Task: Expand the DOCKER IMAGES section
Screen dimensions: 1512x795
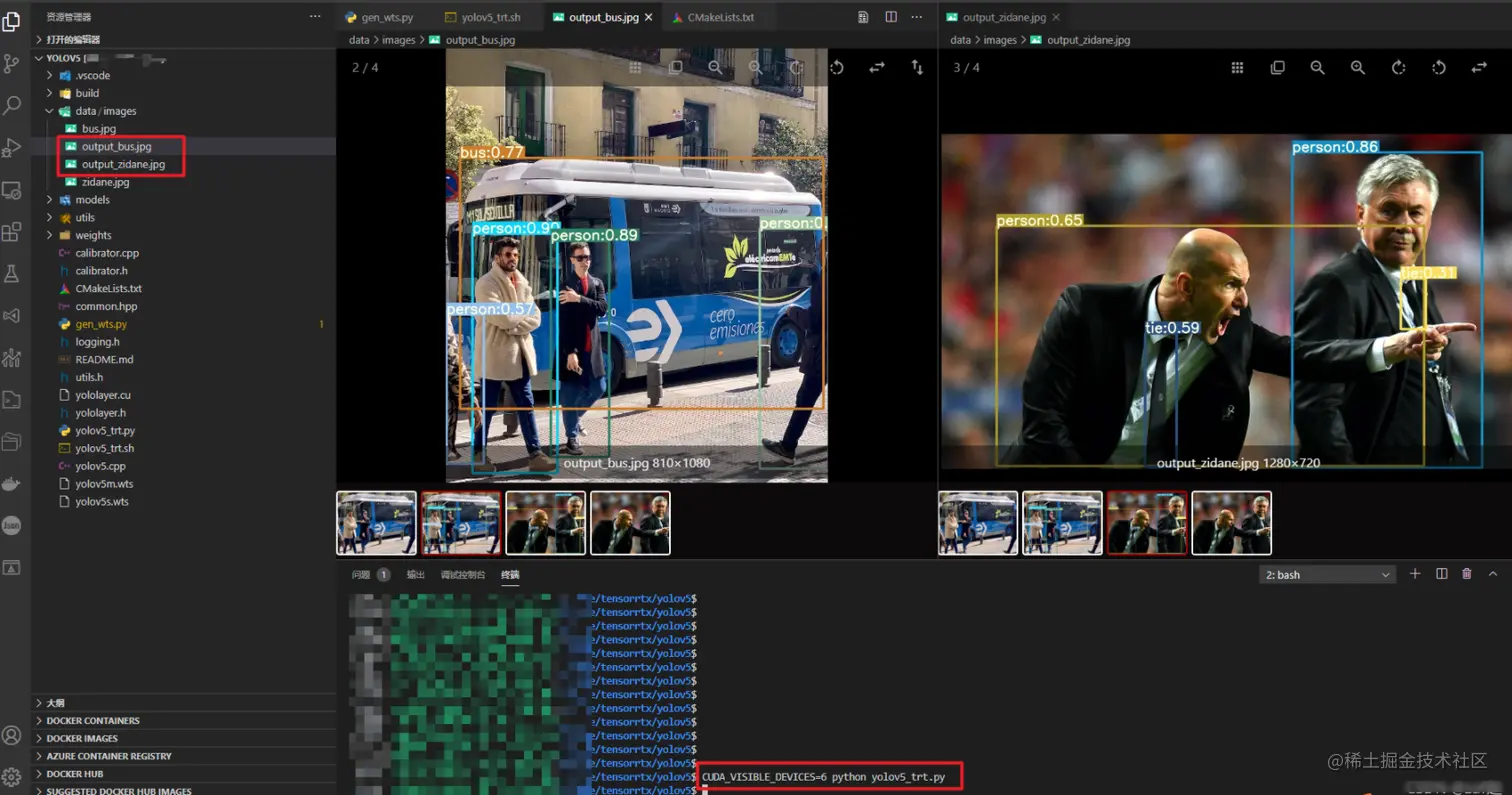Action: [x=183, y=739]
